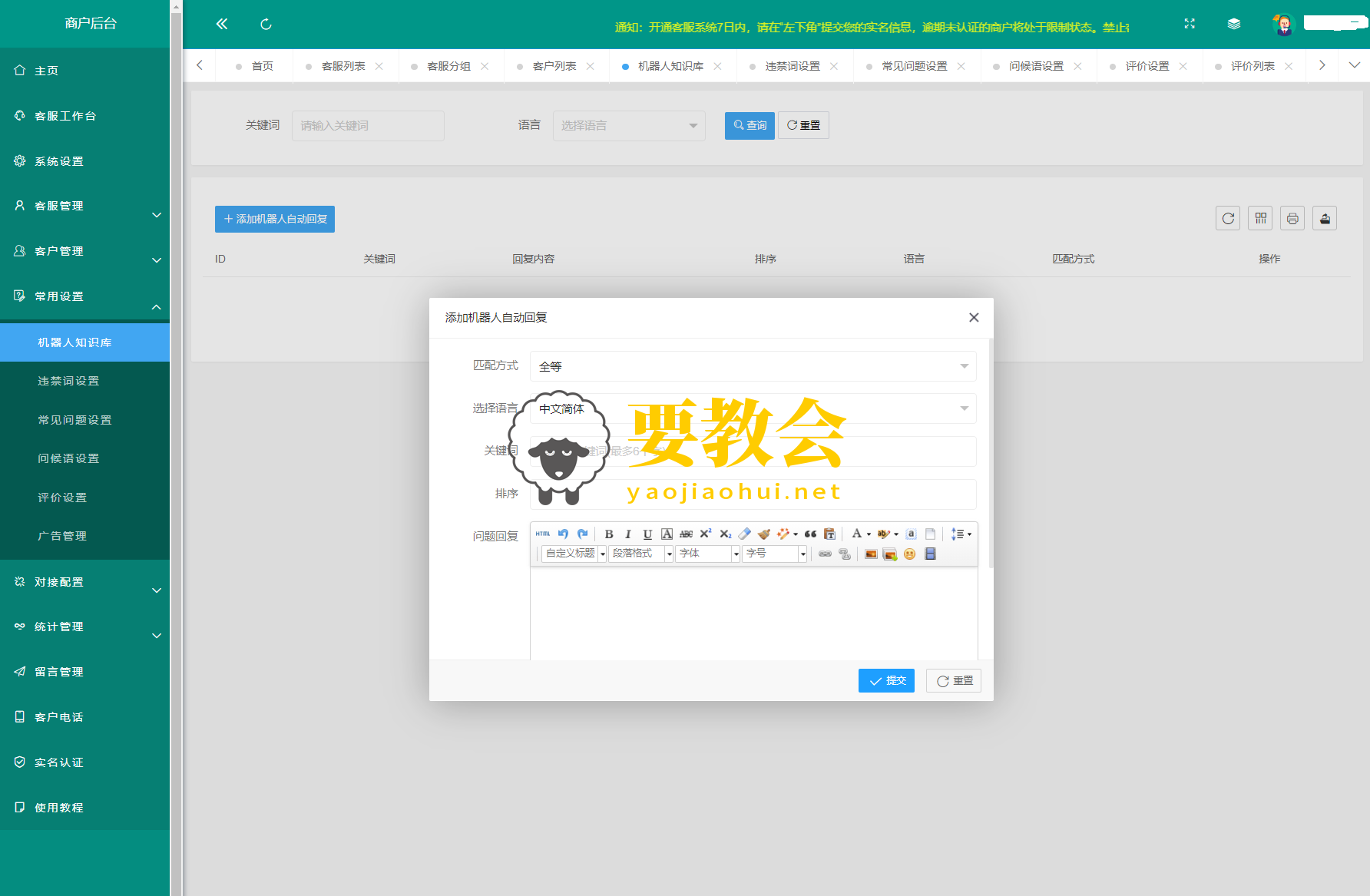Enter fullscreen with top-right expand icon

[x=1190, y=24]
